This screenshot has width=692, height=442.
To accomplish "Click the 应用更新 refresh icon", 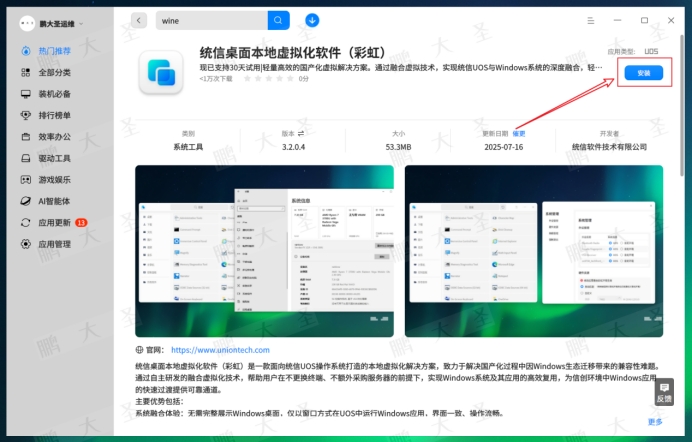I will coord(26,223).
